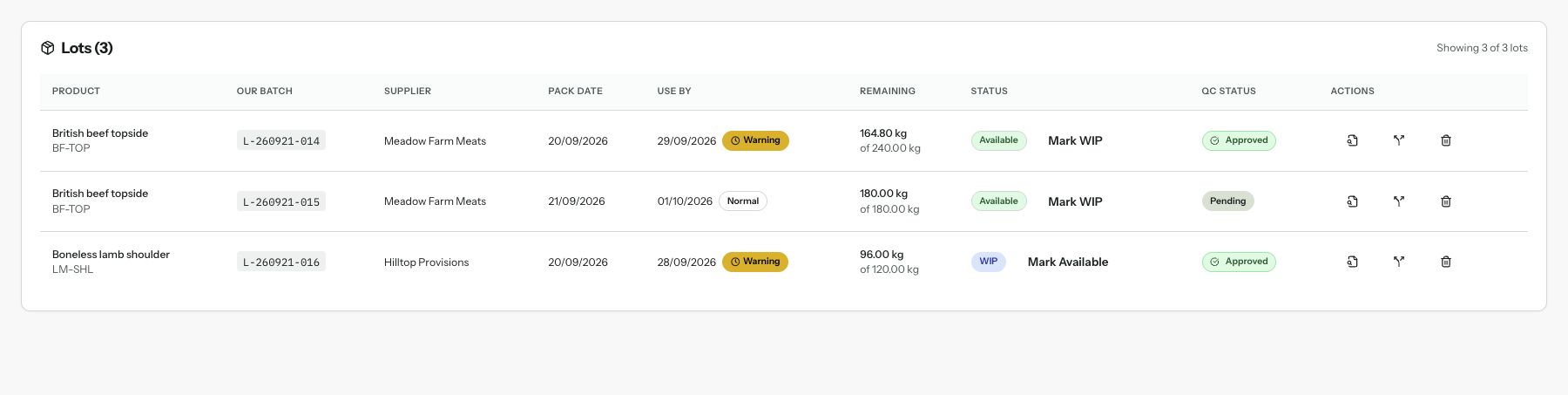The height and width of the screenshot is (395, 1568).
Task: Delete the Boneless lamb shoulder lot
Action: click(1446, 262)
